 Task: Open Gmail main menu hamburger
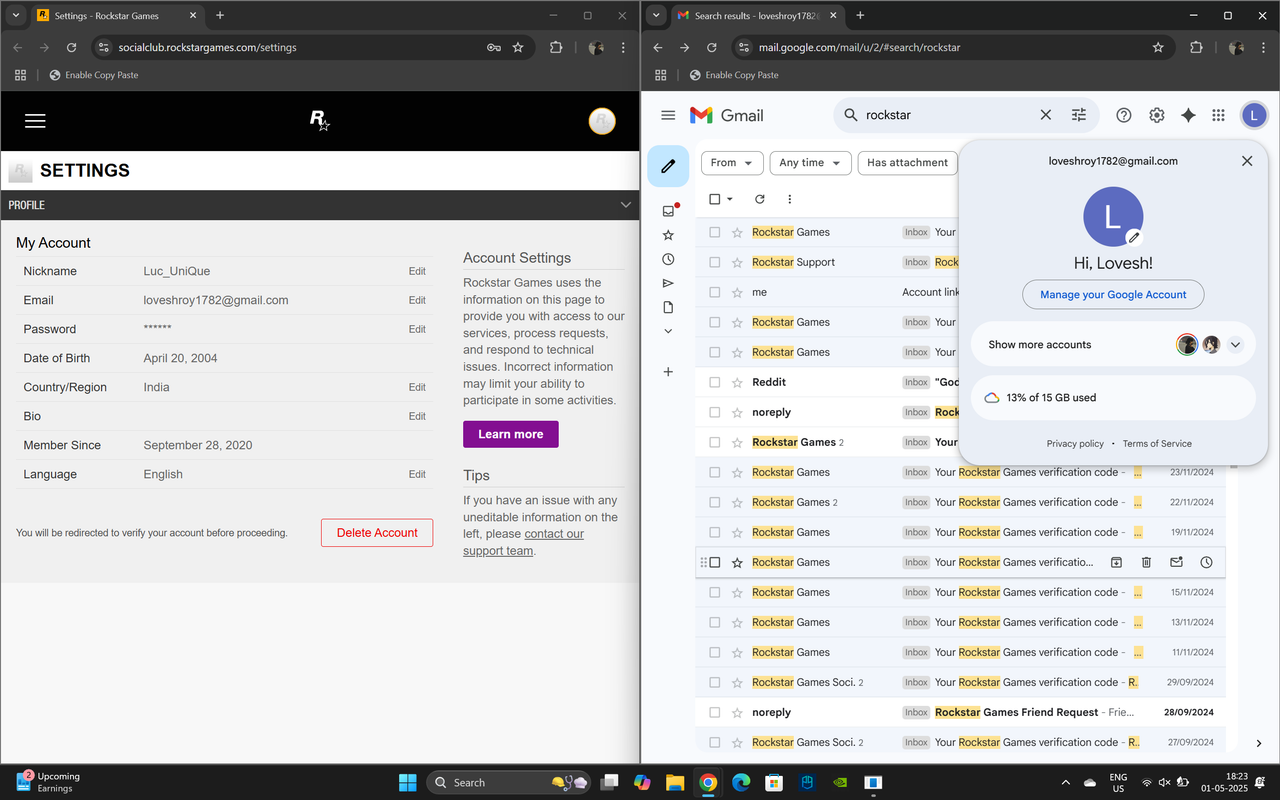668,115
